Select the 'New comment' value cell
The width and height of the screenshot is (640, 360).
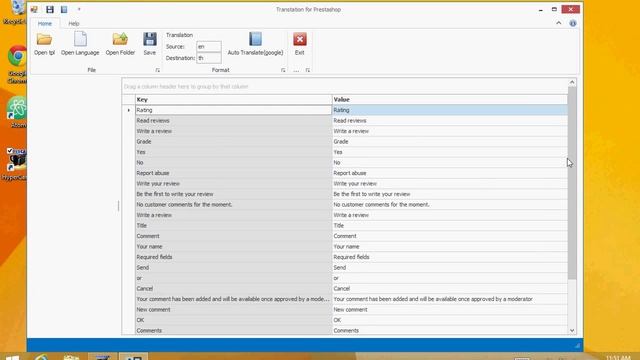(449, 309)
